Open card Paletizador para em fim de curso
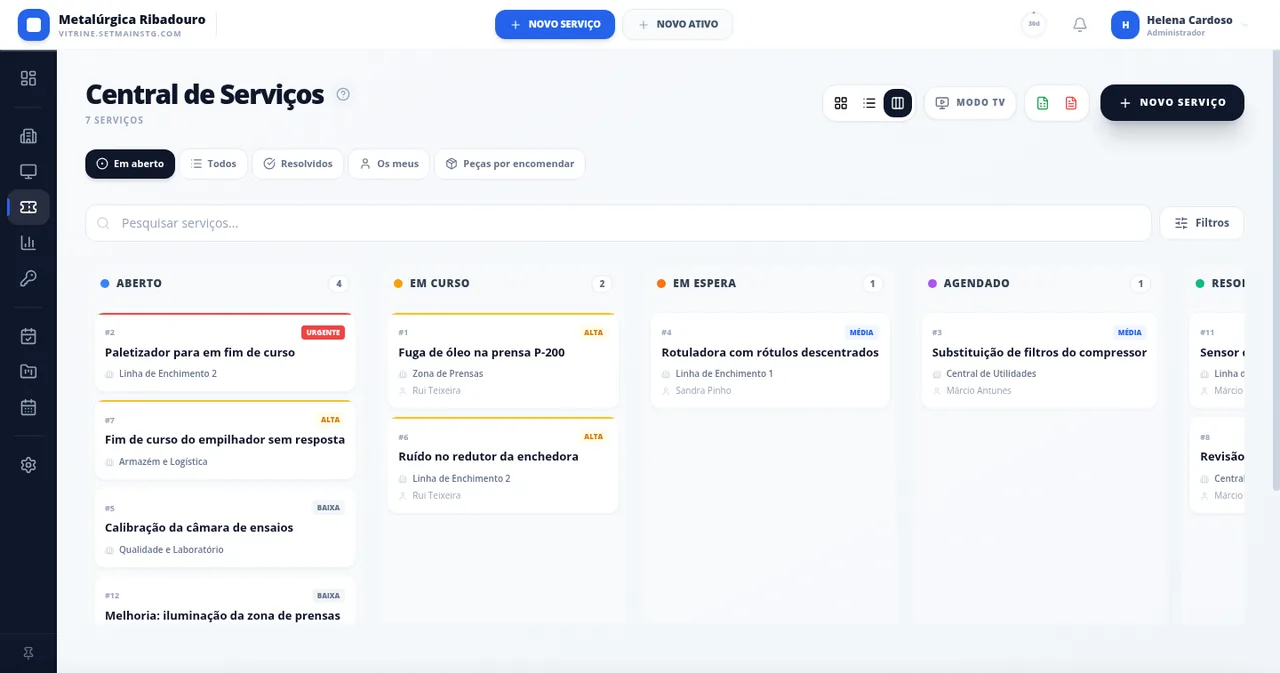The width and height of the screenshot is (1280, 673). click(225, 352)
